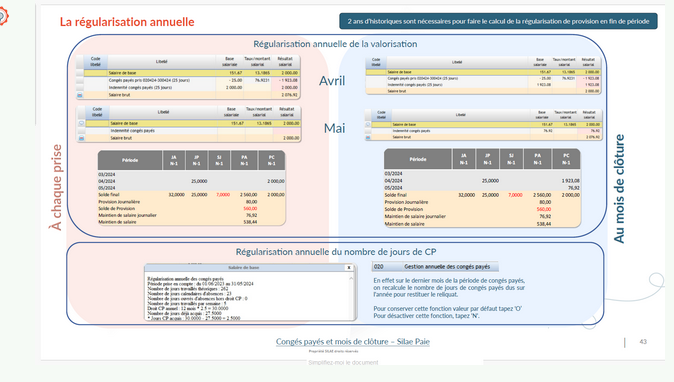This screenshot has height=382, width=674.
Task: Click the 'Salaire brut' row icon in left Avril table
Action: click(x=80, y=95)
